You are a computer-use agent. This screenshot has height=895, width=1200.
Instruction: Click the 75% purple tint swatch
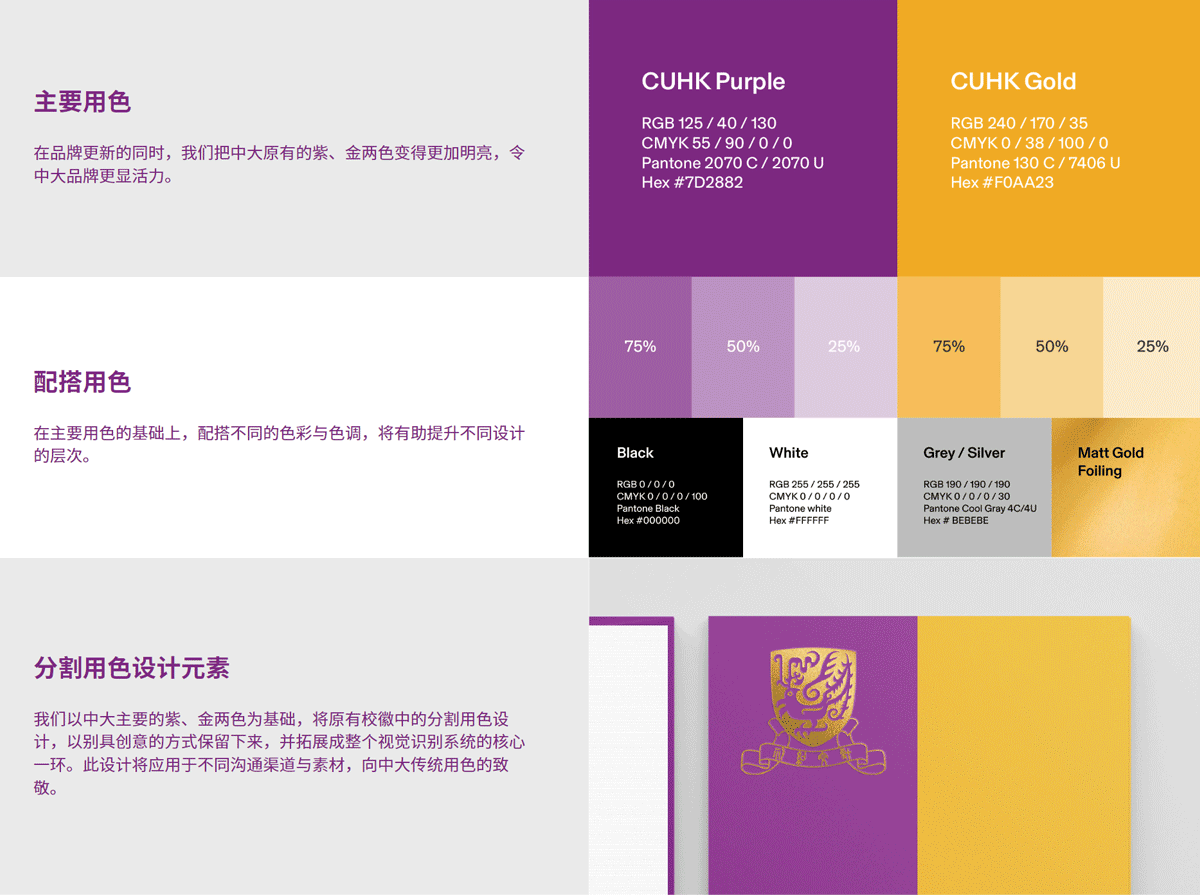click(640, 346)
